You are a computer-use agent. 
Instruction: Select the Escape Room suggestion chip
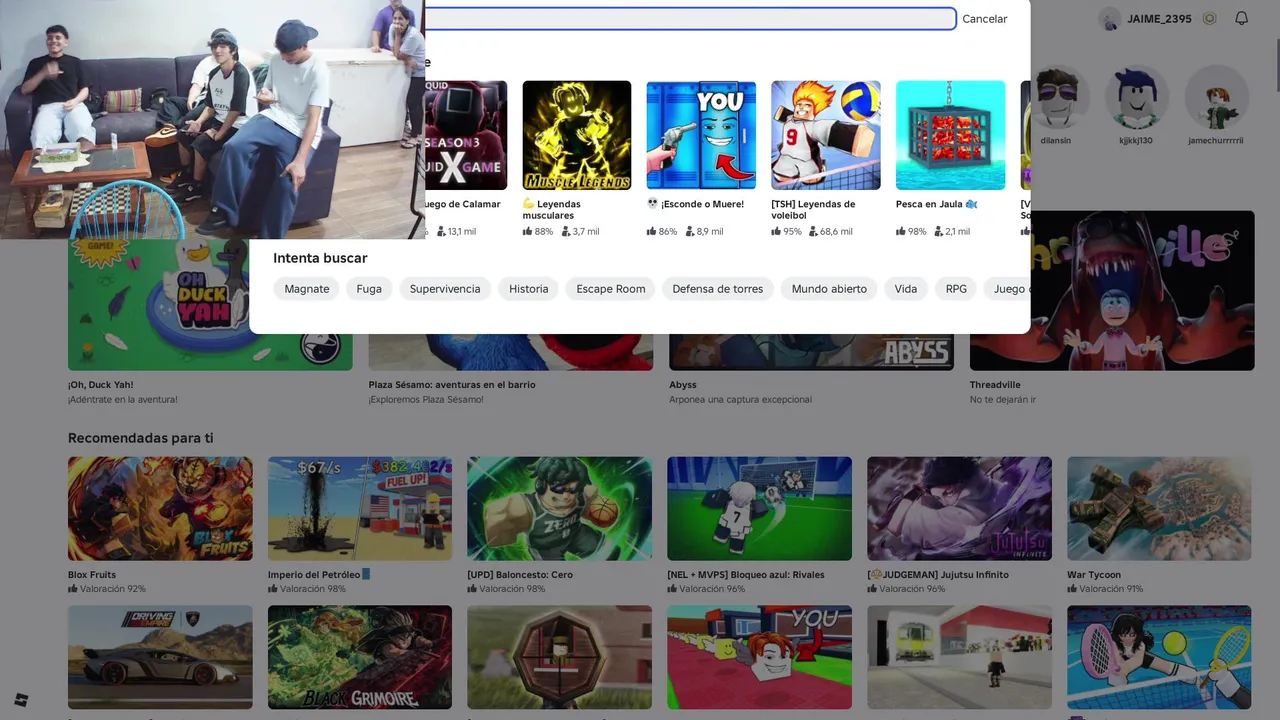coord(610,289)
